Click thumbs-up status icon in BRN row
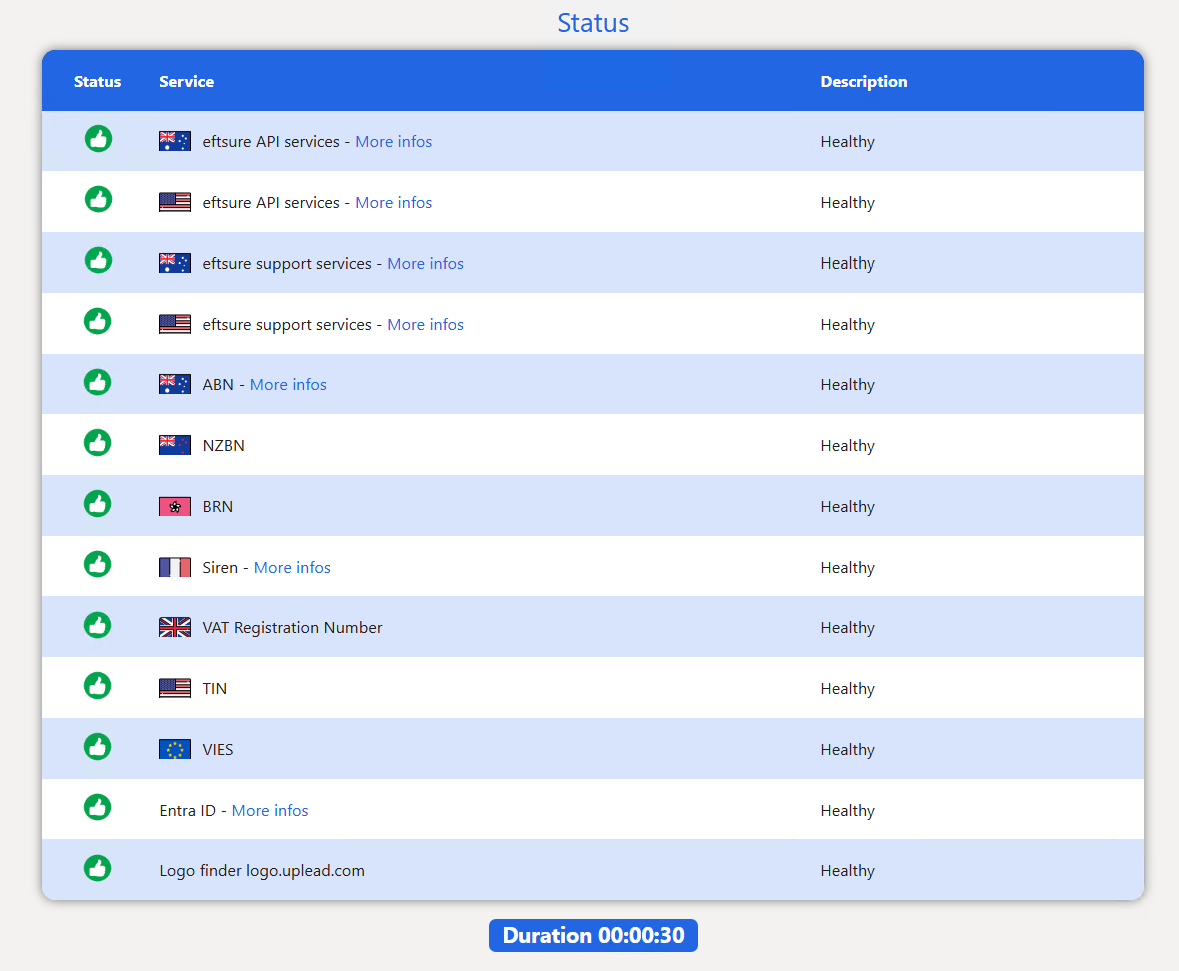 (98, 504)
